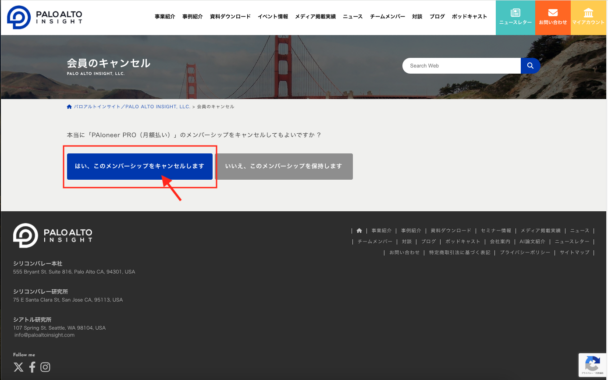The height and width of the screenshot is (380, 608).
Task: Open footer link AI論文紹介
Action: pos(532,242)
